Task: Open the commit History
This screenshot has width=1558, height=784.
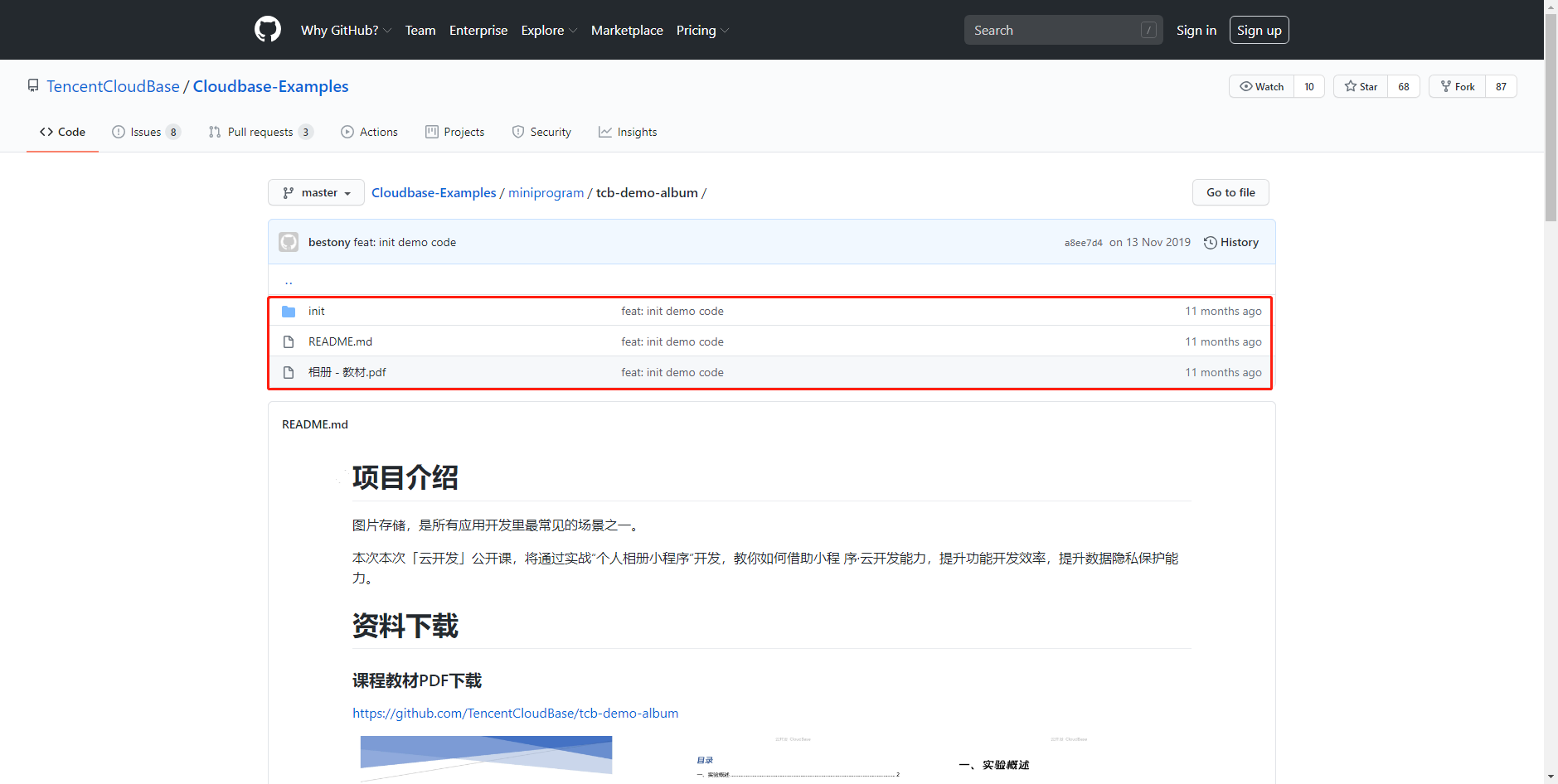Action: [x=1231, y=242]
